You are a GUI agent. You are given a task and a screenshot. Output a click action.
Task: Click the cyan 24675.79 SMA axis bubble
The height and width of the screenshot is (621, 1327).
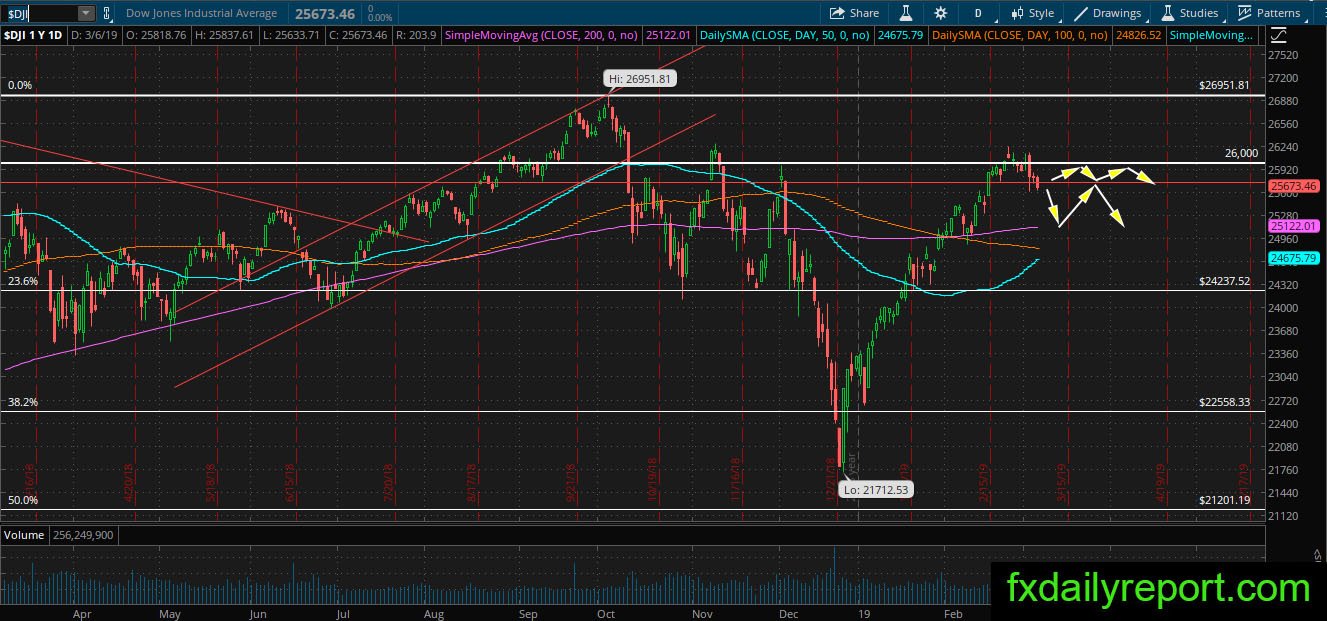tap(1293, 258)
